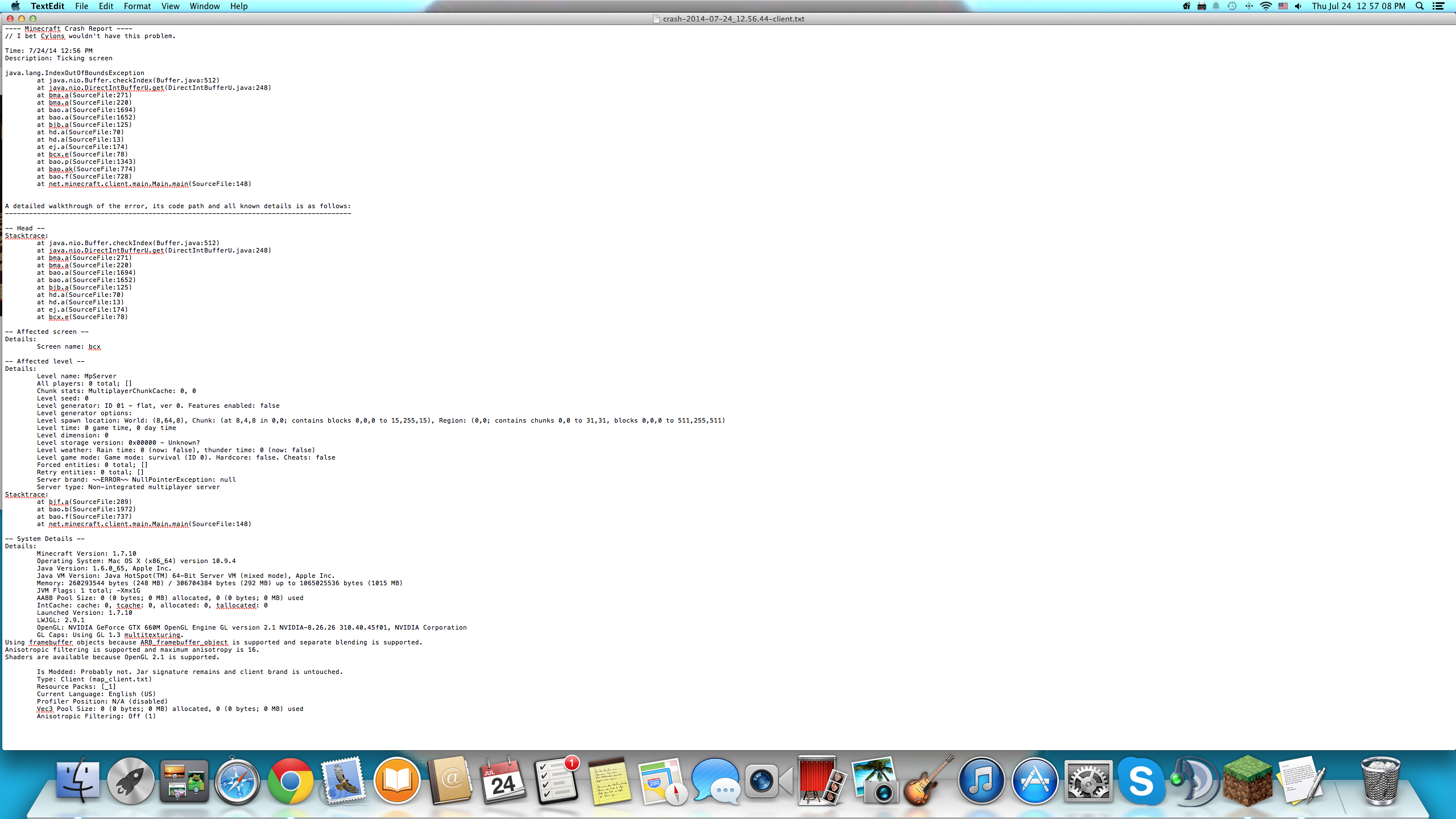Click the Spotlight search icon
1456x819 pixels.
click(x=1420, y=6)
